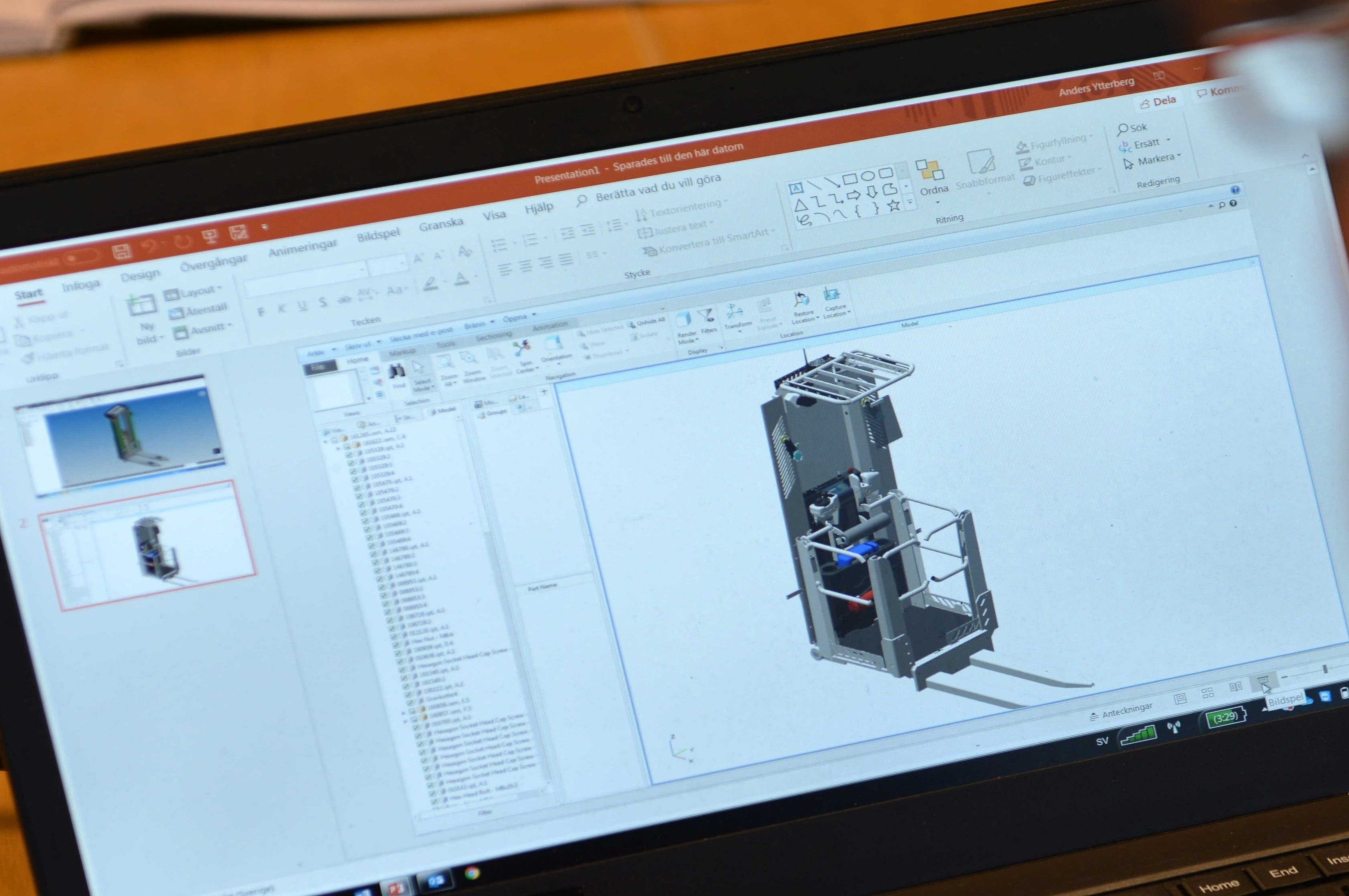Increase the font size with the larger A icon
Image resolution: width=1349 pixels, height=896 pixels.
[418, 259]
